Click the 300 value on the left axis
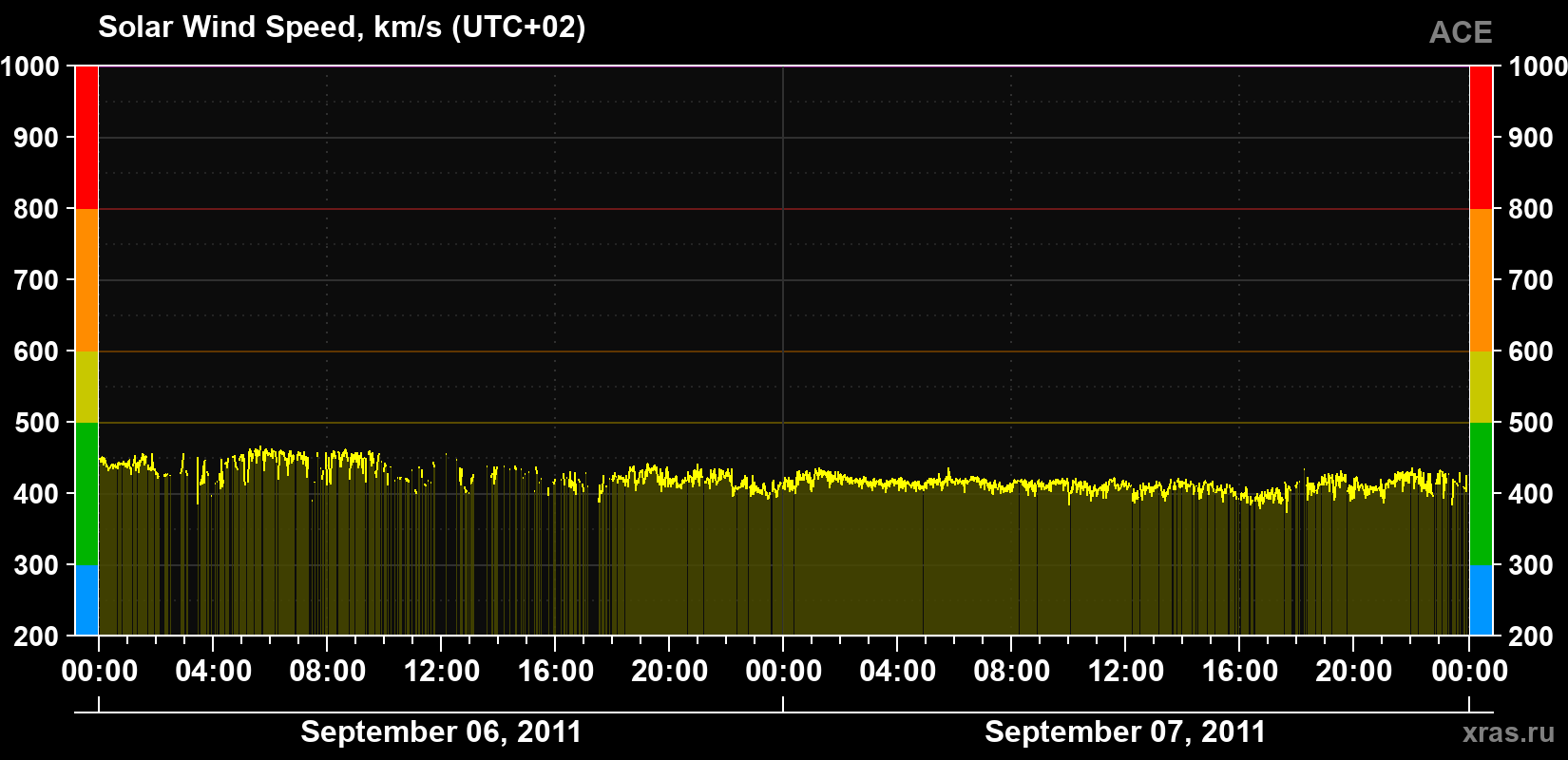Viewport: 1568px width, 760px height. pos(37,565)
